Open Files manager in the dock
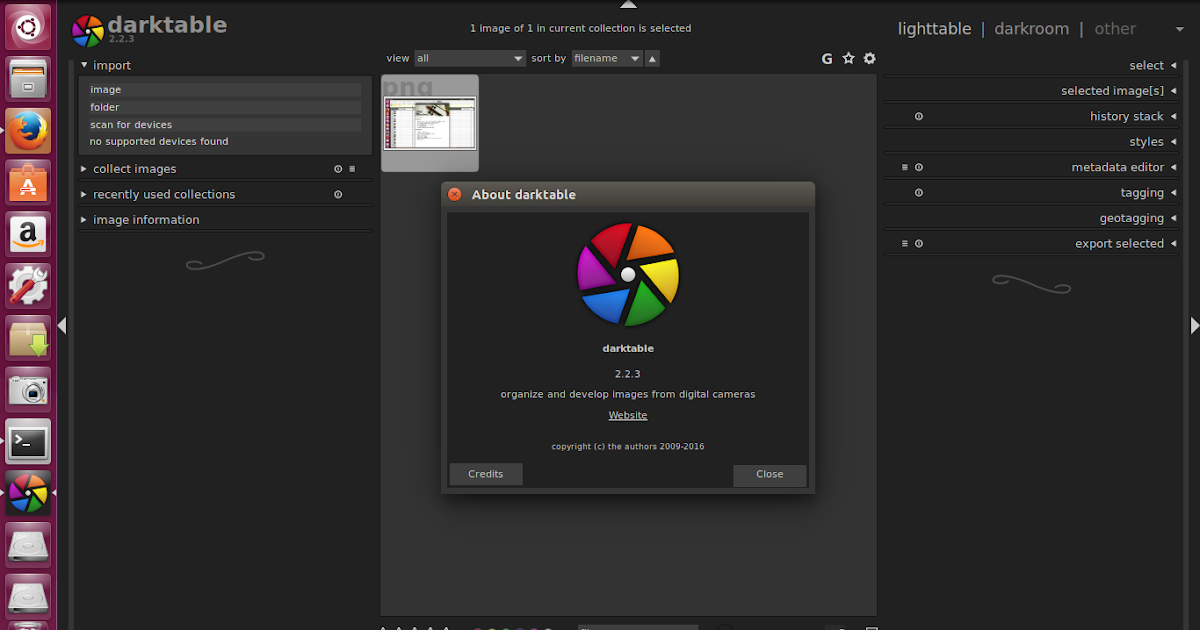This screenshot has height=630, width=1200. [28, 78]
